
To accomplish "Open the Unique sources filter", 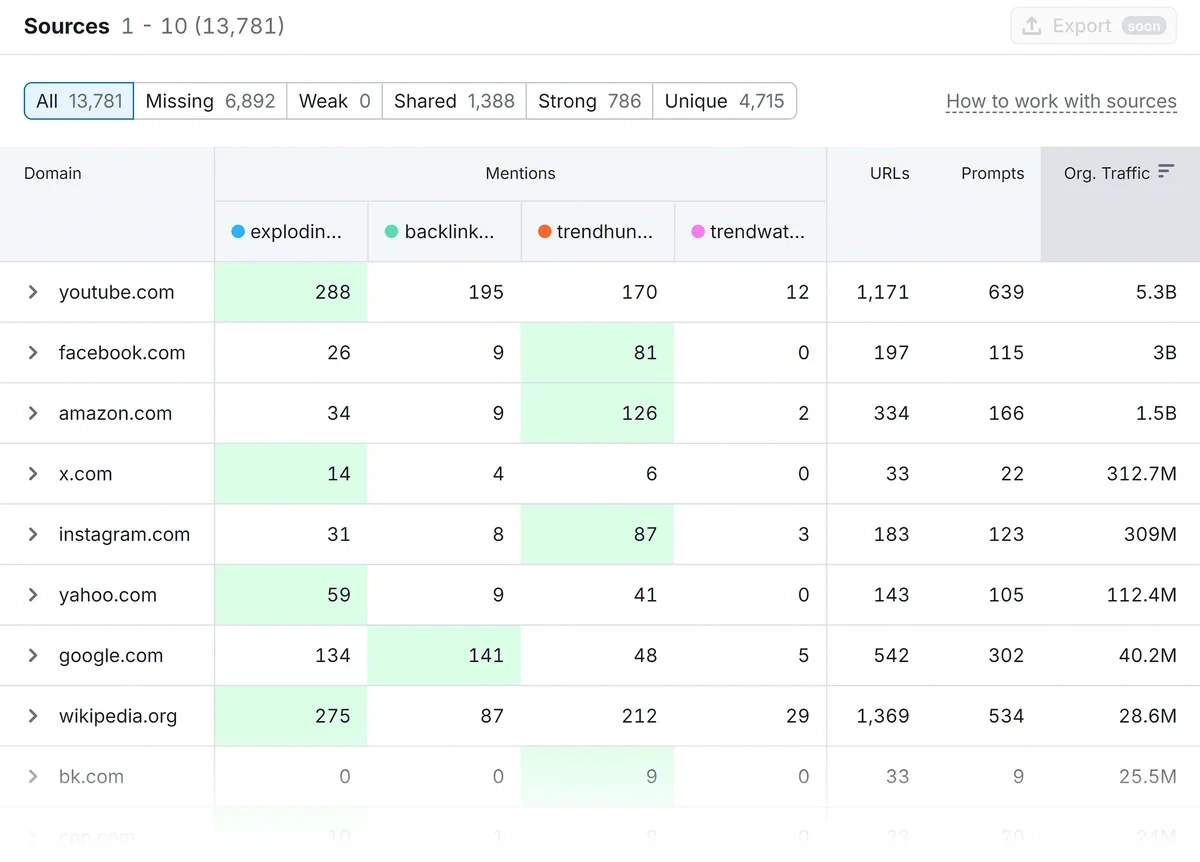I will tap(724, 100).
